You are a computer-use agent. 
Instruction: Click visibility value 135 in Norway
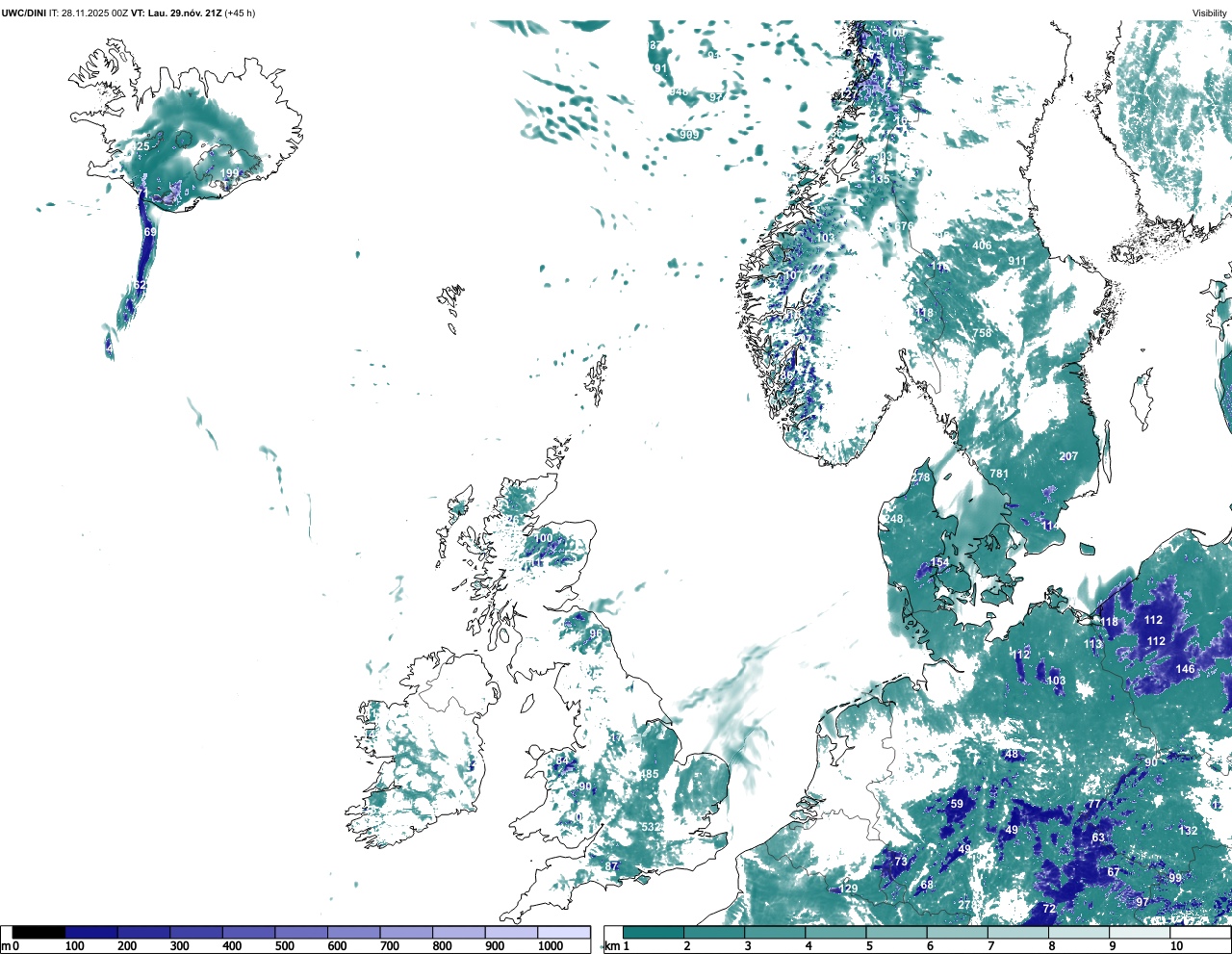pos(881,180)
